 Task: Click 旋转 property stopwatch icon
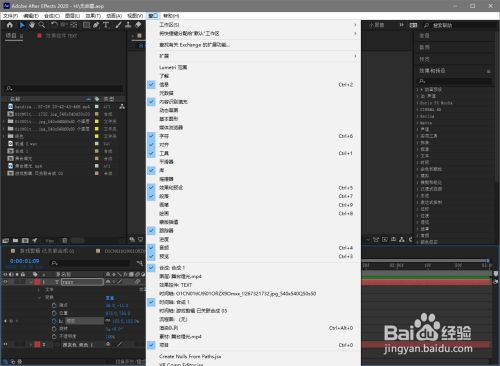[54, 329]
